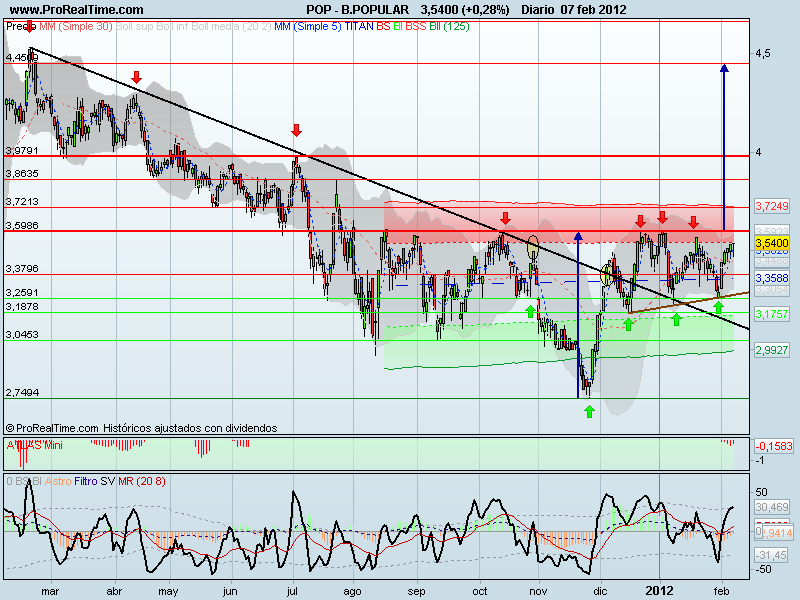Click the 30,469 oscillator value tag
This screenshot has height=600, width=800.
click(771, 507)
